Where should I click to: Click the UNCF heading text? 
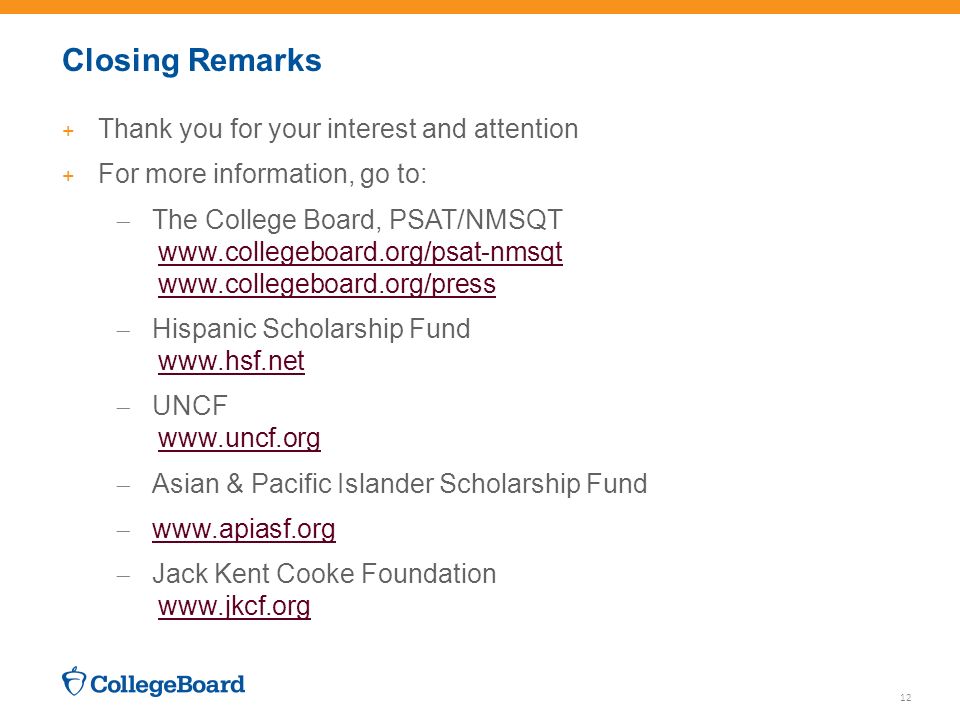(190, 406)
